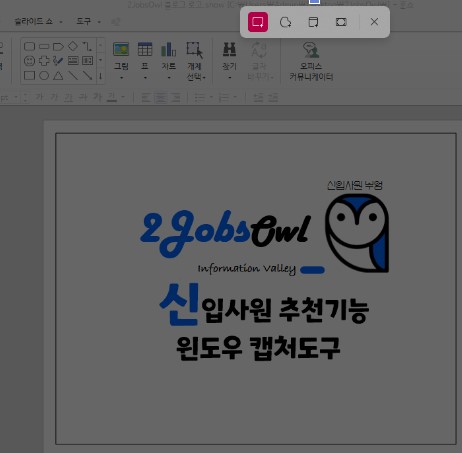
Task: Pick the triangle shape
Action: 58,75
